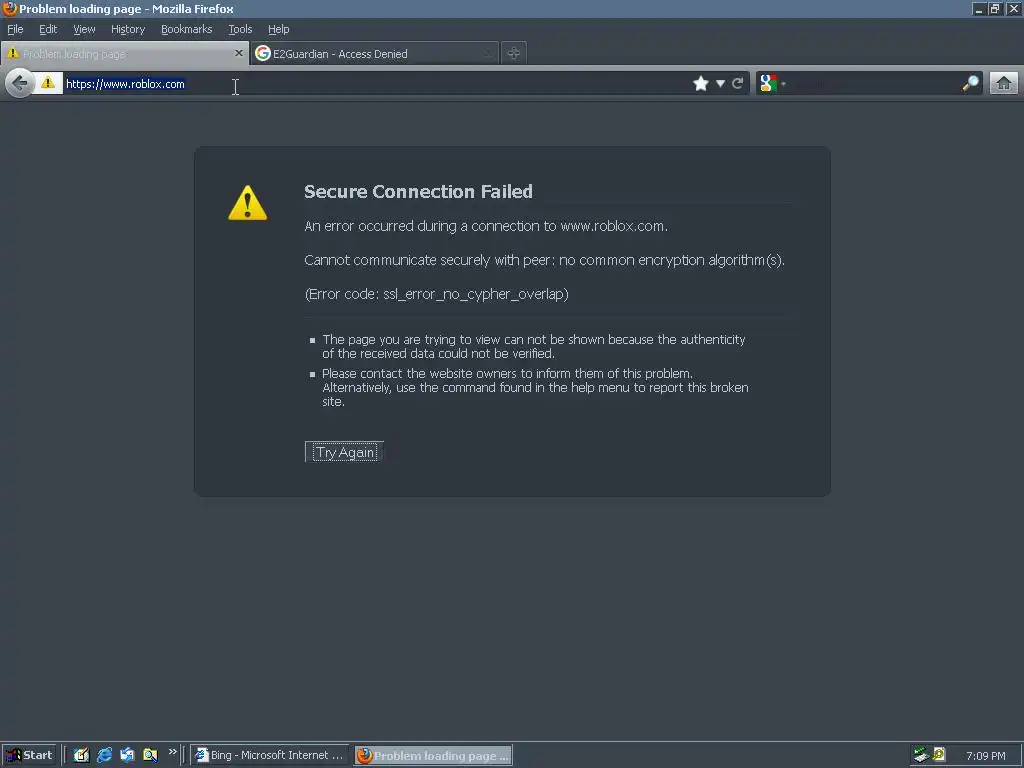Viewport: 1024px width, 768px height.
Task: Switch to Bing - Microsoft Internet taskbar window
Action: (270, 755)
